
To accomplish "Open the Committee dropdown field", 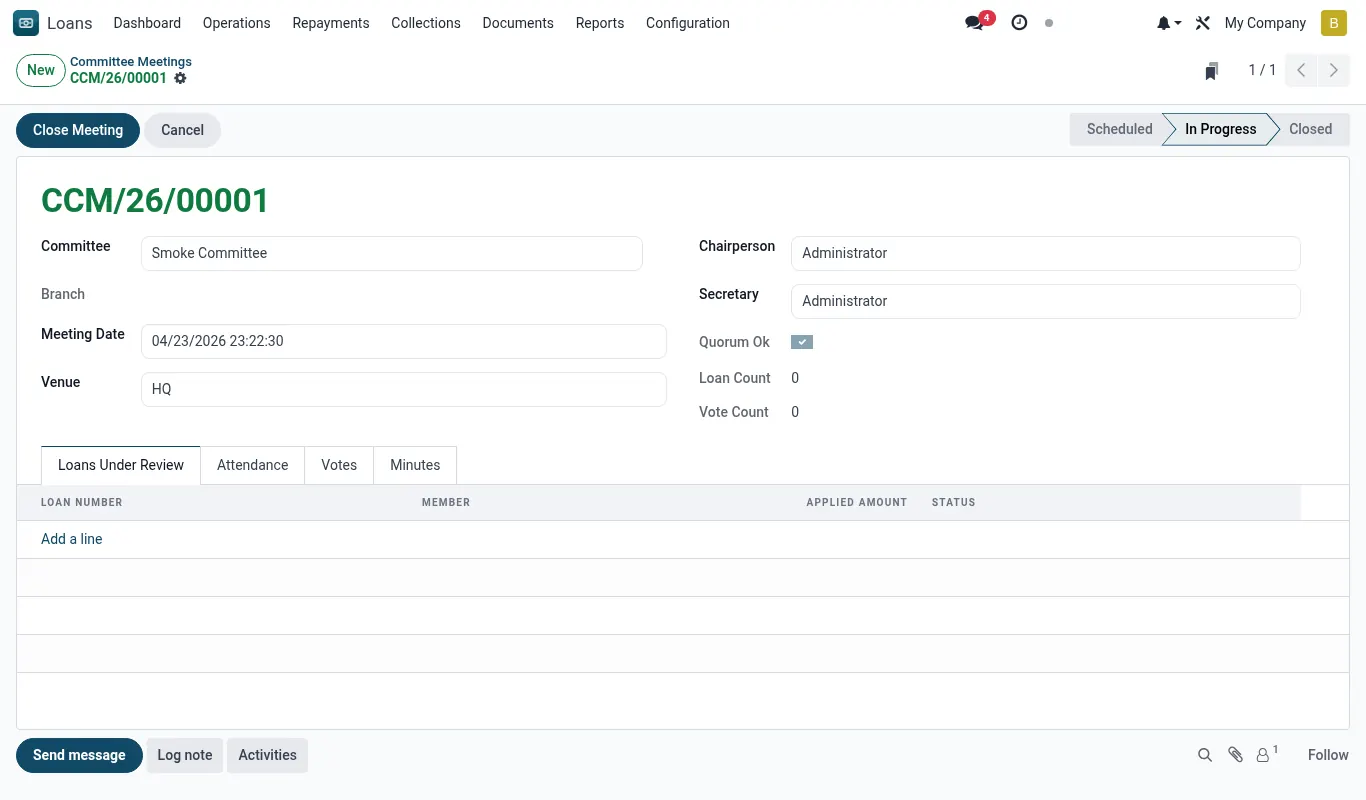I will [x=392, y=253].
